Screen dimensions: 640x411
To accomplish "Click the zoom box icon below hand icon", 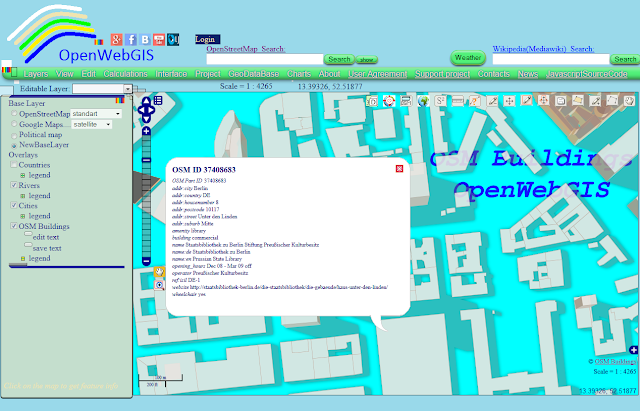I will (159, 285).
